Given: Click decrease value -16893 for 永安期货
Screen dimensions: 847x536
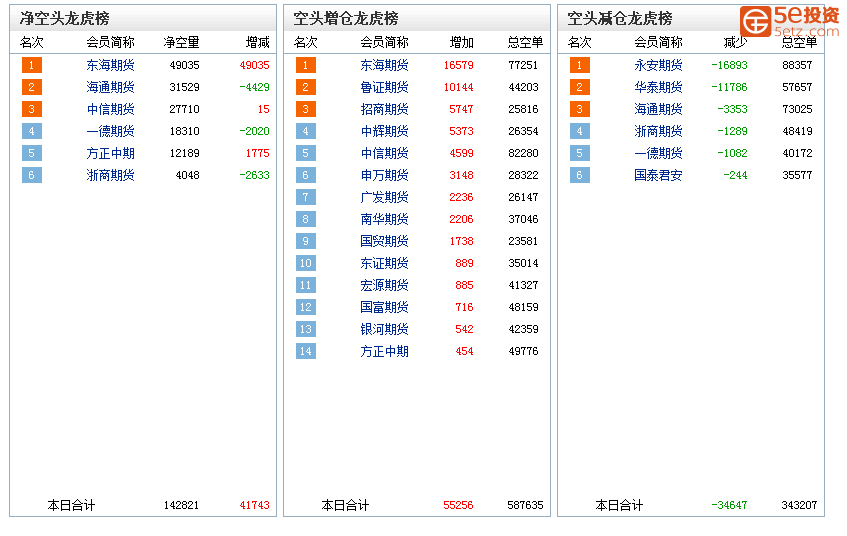Looking at the screenshot, I should [x=729, y=65].
